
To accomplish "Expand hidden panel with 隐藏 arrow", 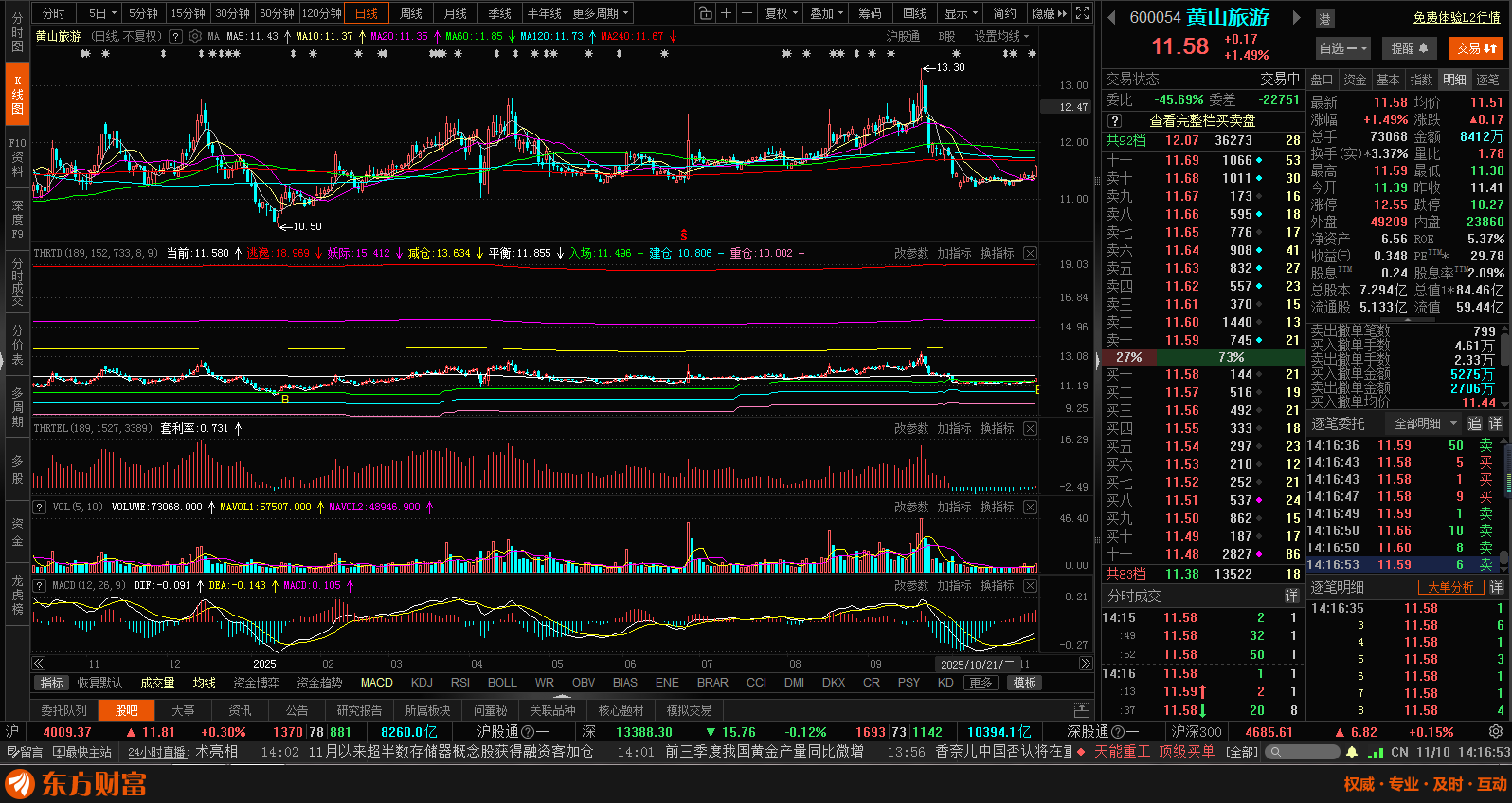I will (x=1049, y=13).
